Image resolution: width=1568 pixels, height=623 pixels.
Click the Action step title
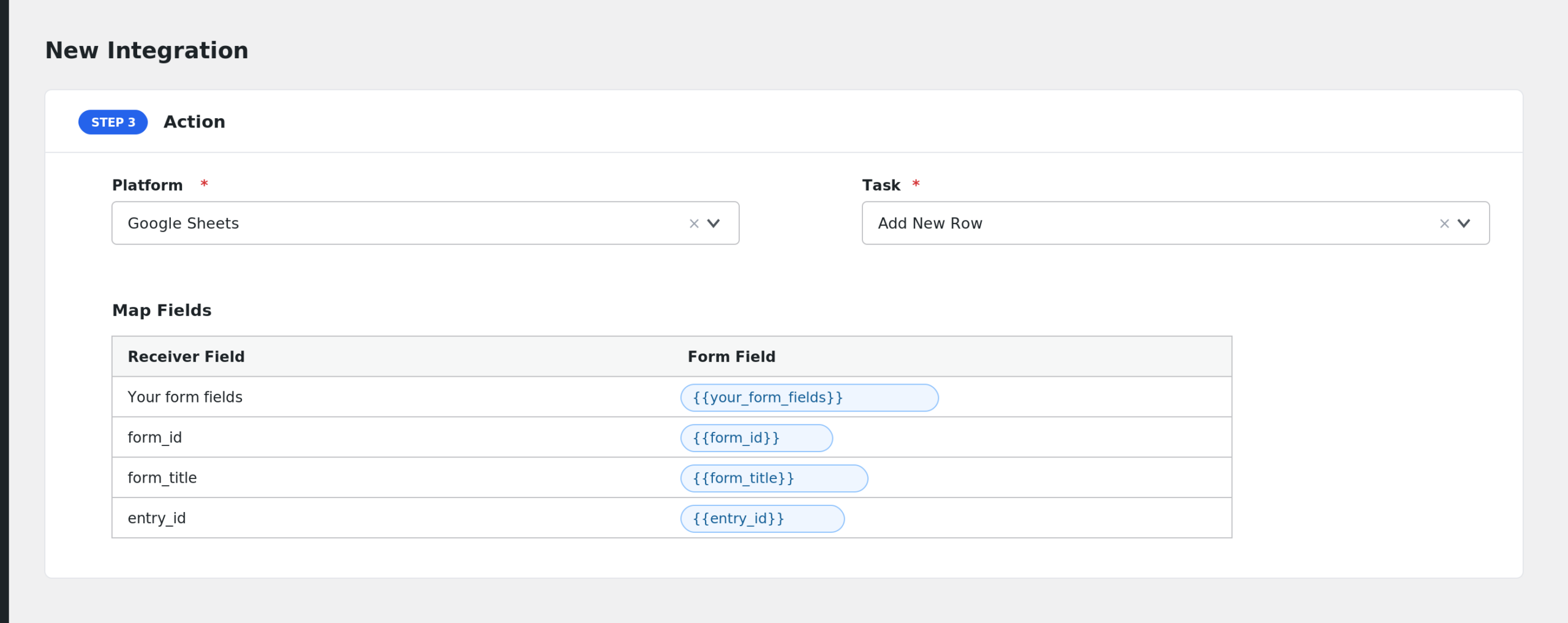194,122
